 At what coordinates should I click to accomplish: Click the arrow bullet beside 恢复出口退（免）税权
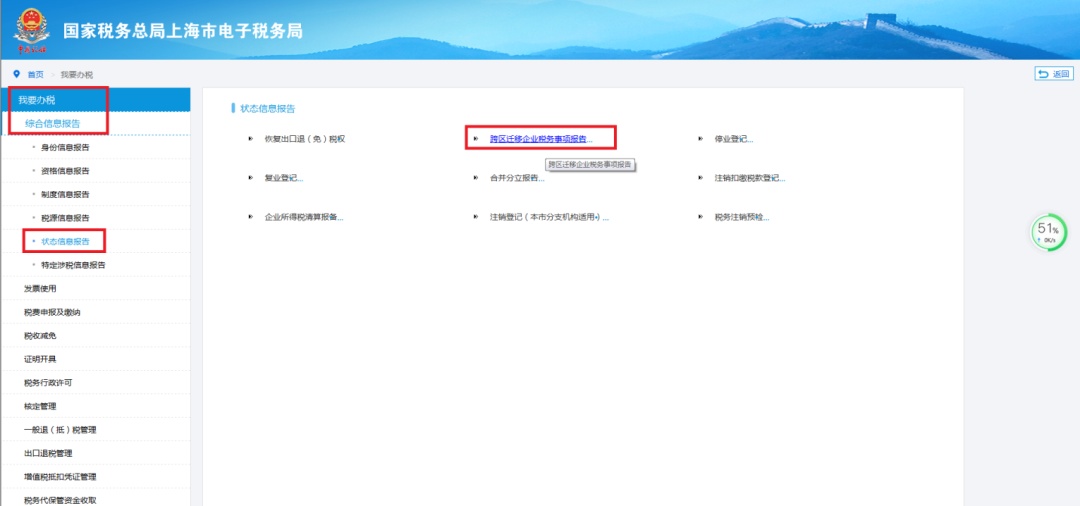(x=250, y=139)
